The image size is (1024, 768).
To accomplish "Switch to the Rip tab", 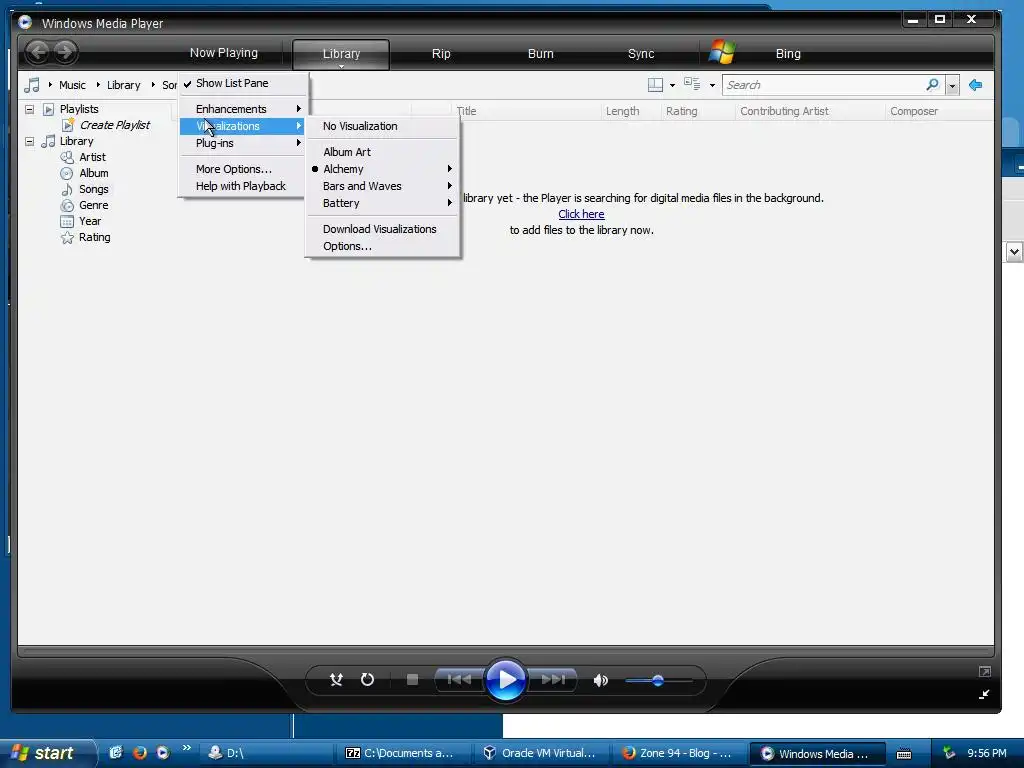I will (x=441, y=54).
